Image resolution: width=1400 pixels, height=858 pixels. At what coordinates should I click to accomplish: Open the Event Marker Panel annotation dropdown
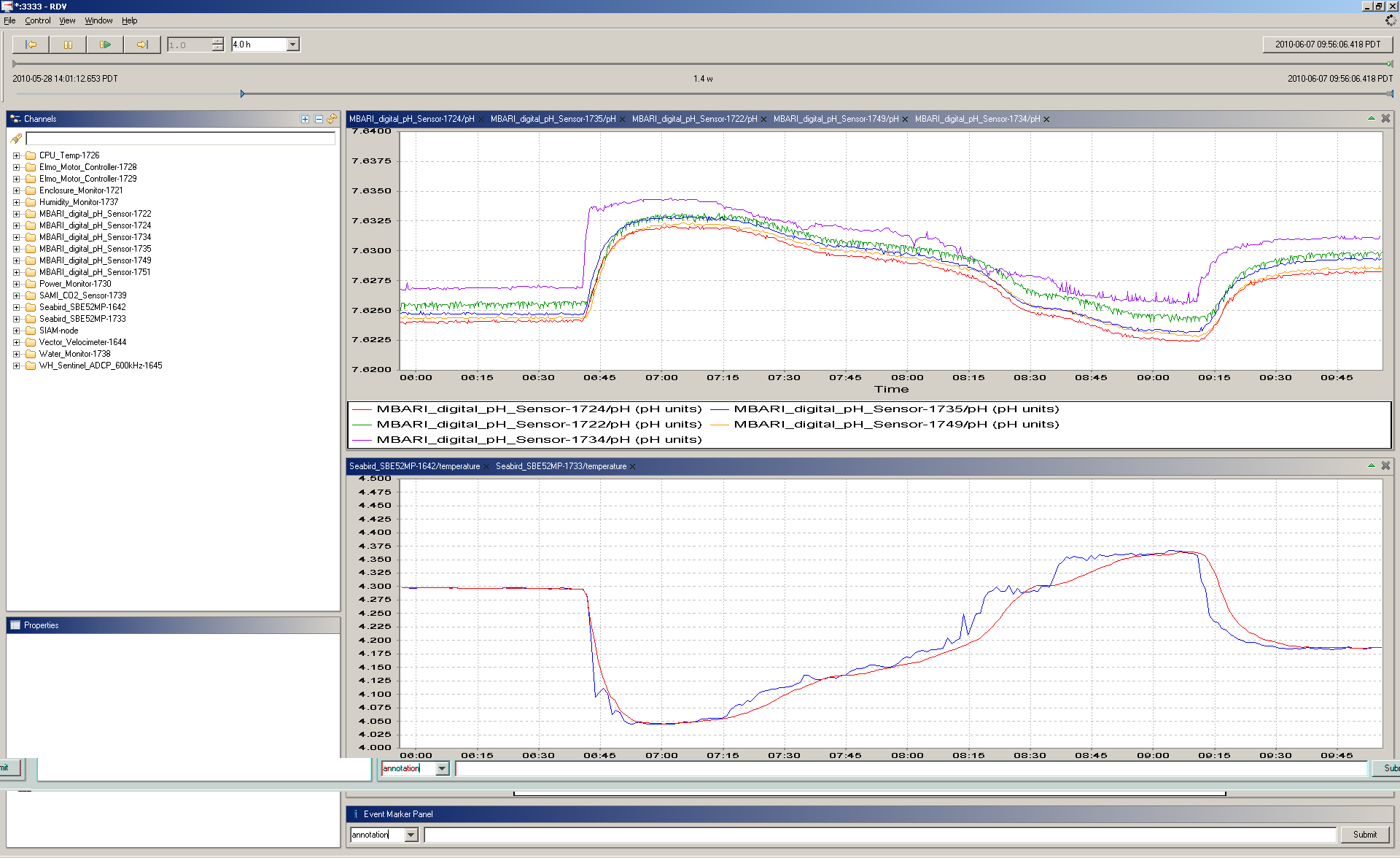point(411,835)
